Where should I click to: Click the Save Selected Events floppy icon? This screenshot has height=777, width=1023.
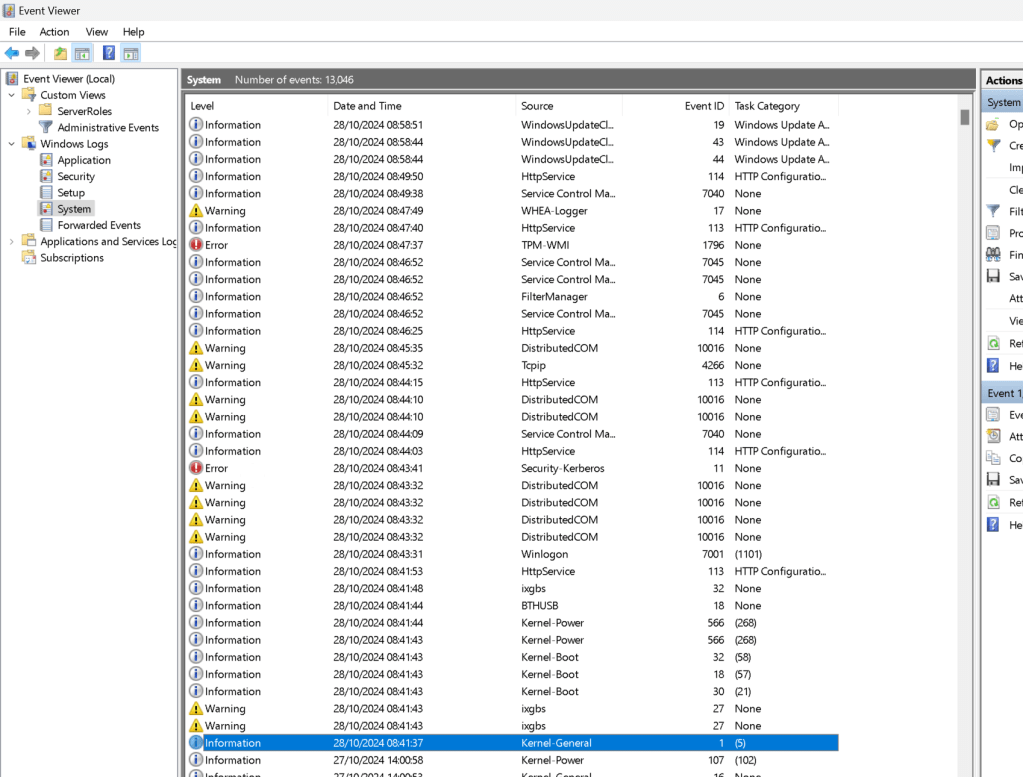993,480
